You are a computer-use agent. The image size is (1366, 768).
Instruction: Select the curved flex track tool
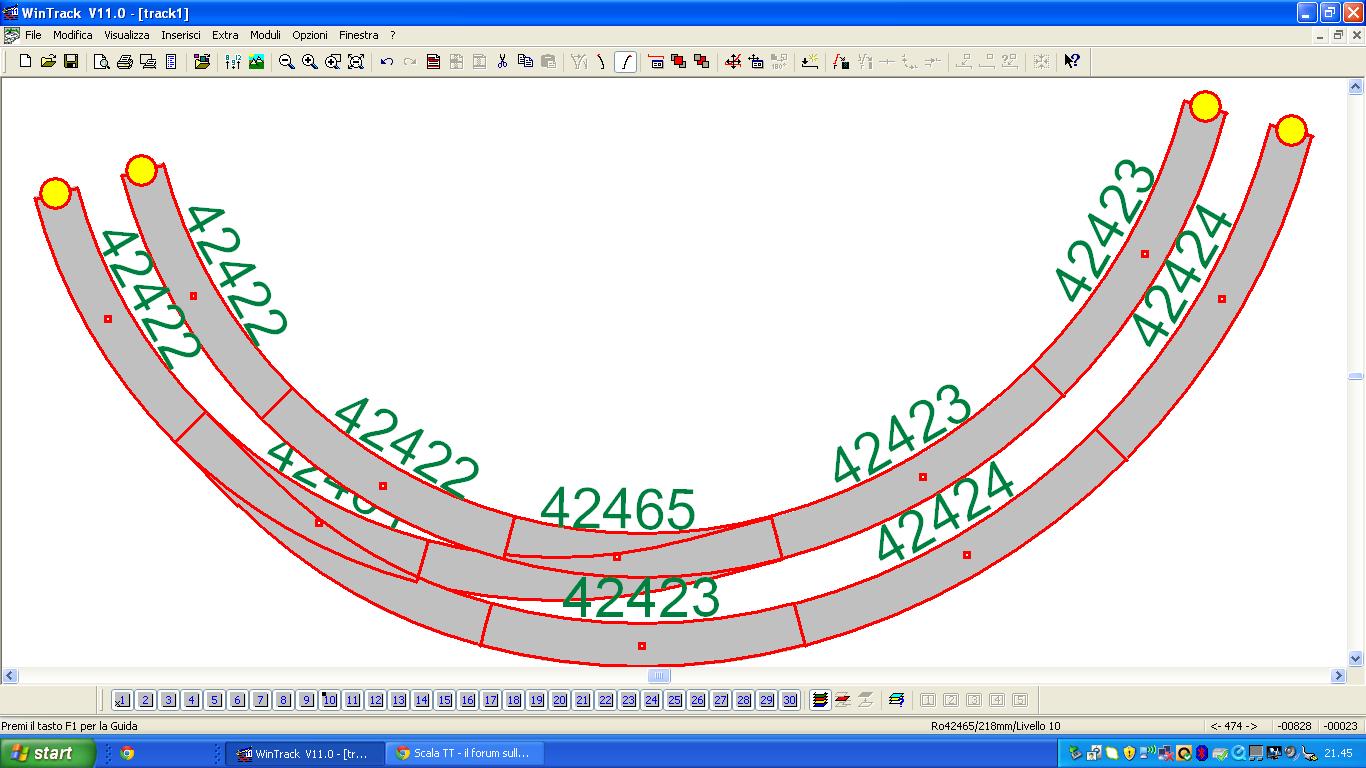(x=625, y=61)
